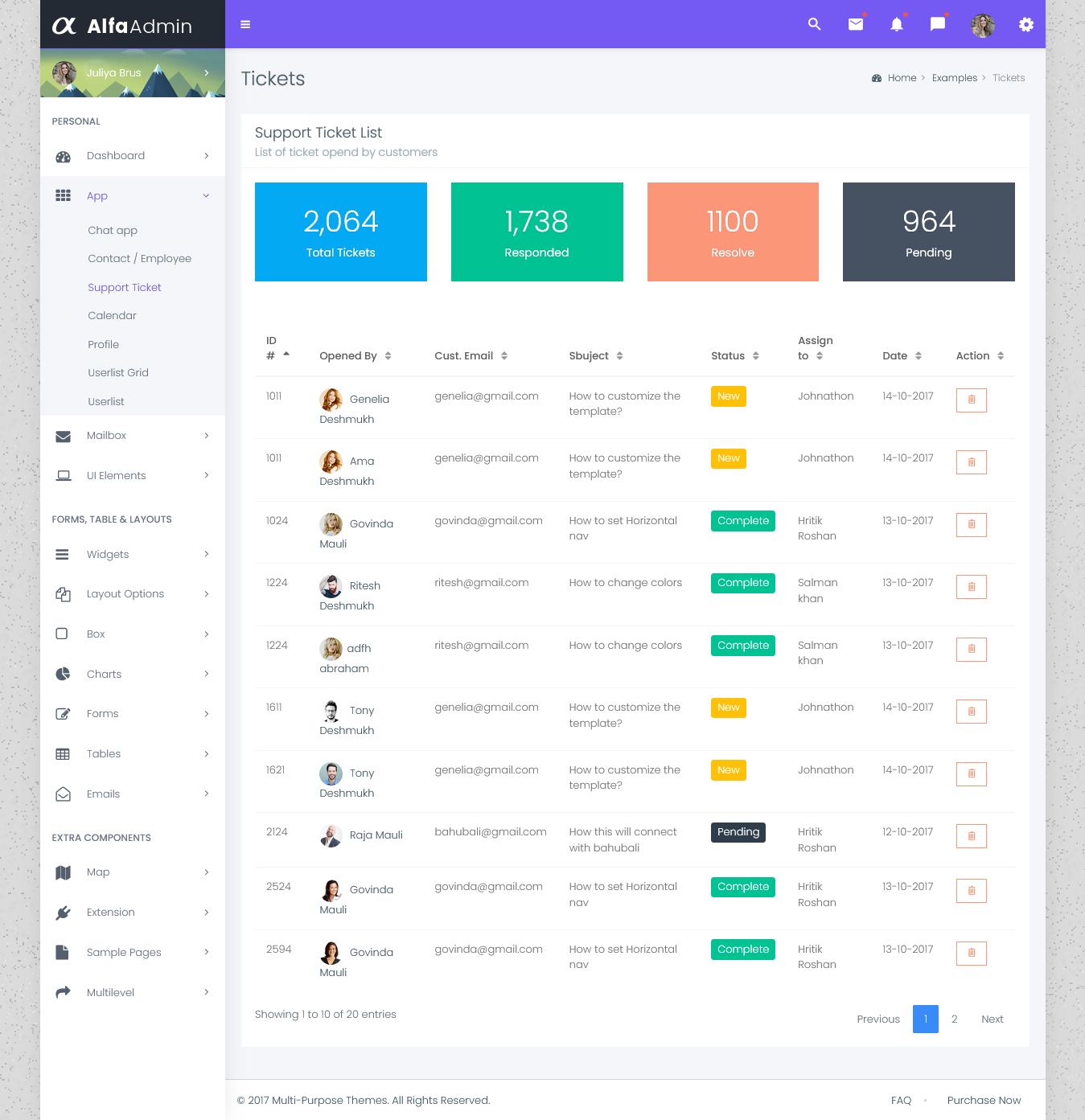Open the Support Ticket menu item
Image resolution: width=1085 pixels, height=1120 pixels.
124,287
